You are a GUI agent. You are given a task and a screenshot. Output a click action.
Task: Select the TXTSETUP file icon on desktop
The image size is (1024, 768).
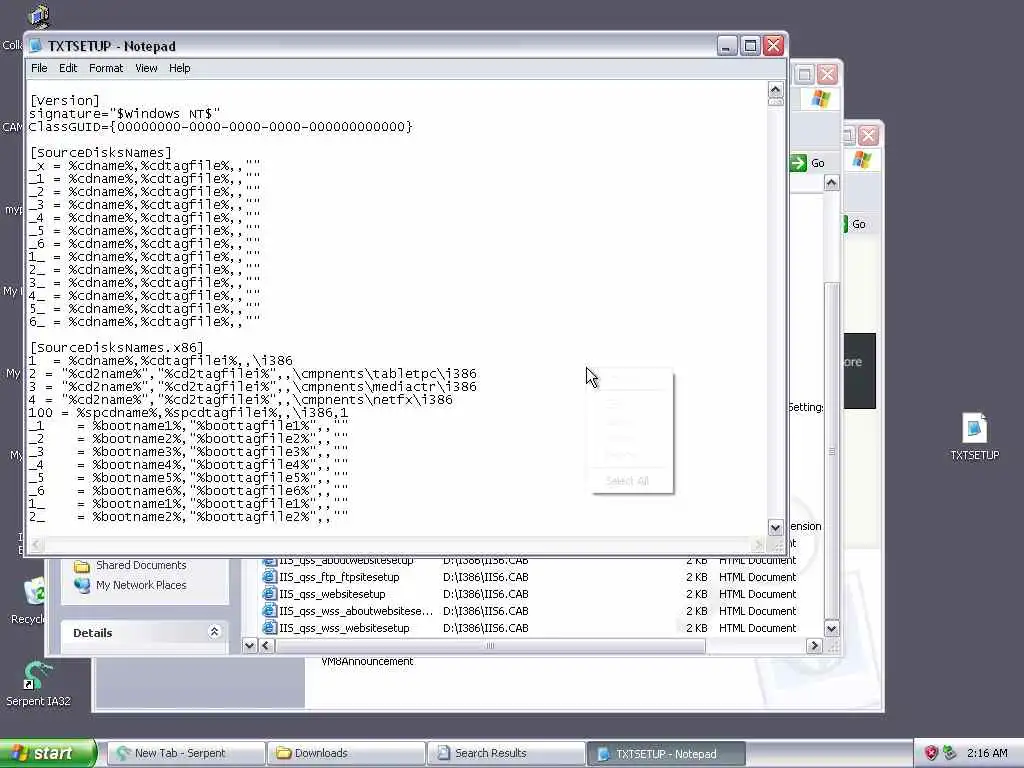pyautogui.click(x=974, y=428)
